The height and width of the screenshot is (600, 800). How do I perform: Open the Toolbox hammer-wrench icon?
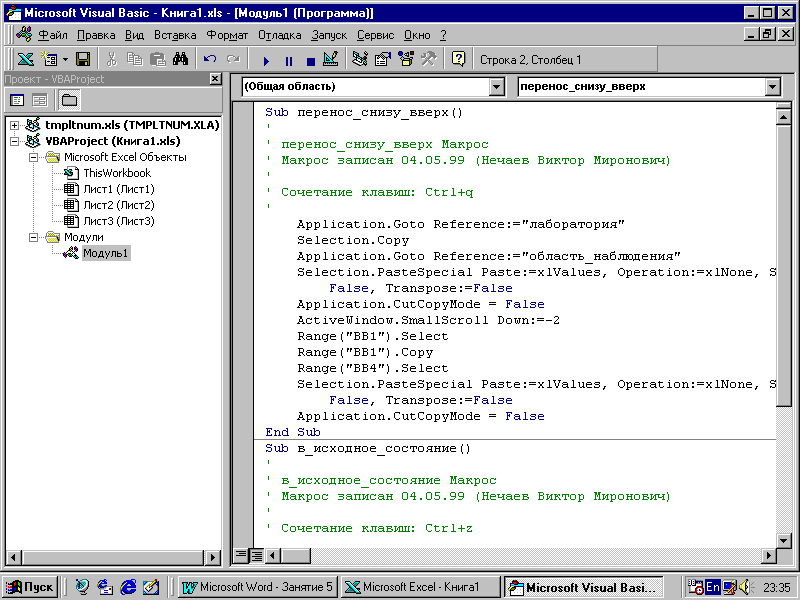pos(429,59)
